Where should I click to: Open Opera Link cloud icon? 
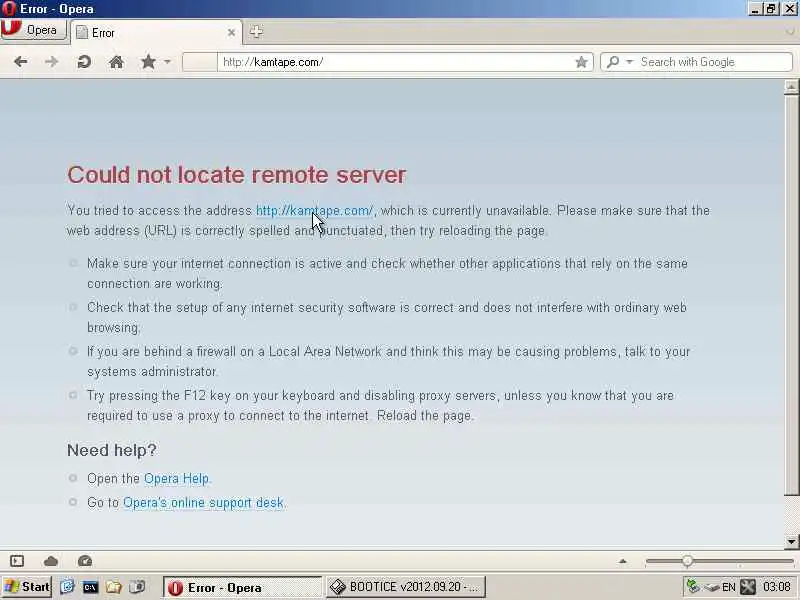pos(51,561)
